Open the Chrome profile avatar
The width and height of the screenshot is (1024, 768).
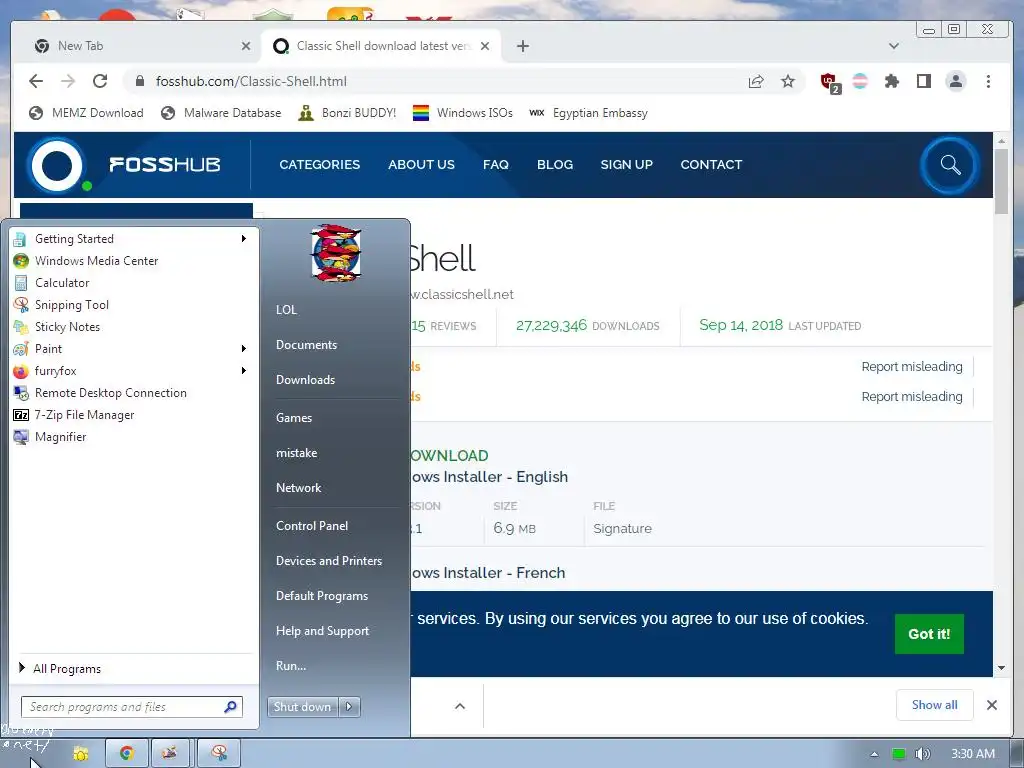coord(955,81)
